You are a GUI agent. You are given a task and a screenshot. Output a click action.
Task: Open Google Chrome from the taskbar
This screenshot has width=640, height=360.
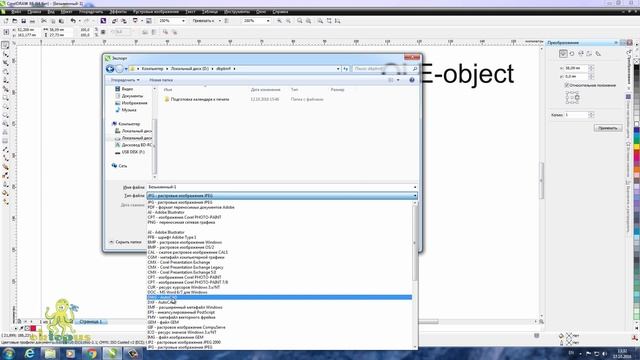(x=91, y=353)
